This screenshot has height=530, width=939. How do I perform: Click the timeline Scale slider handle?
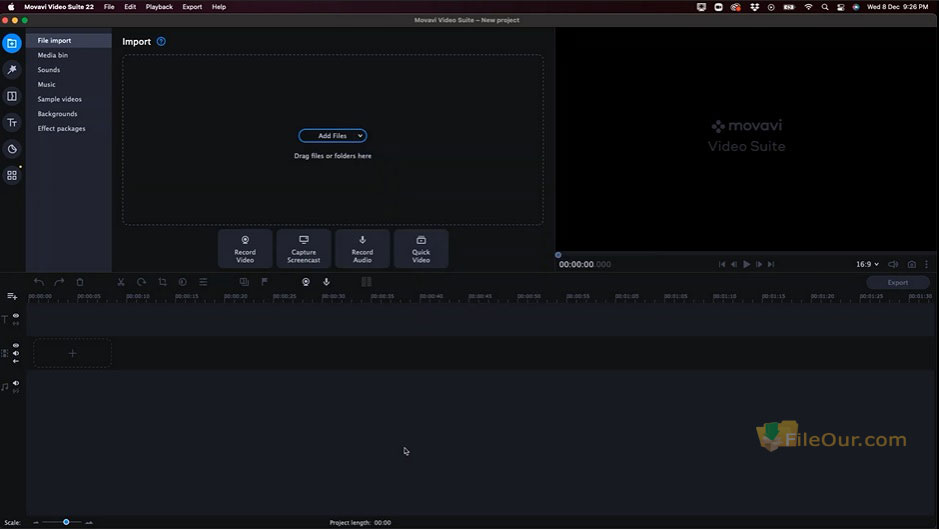[66, 522]
